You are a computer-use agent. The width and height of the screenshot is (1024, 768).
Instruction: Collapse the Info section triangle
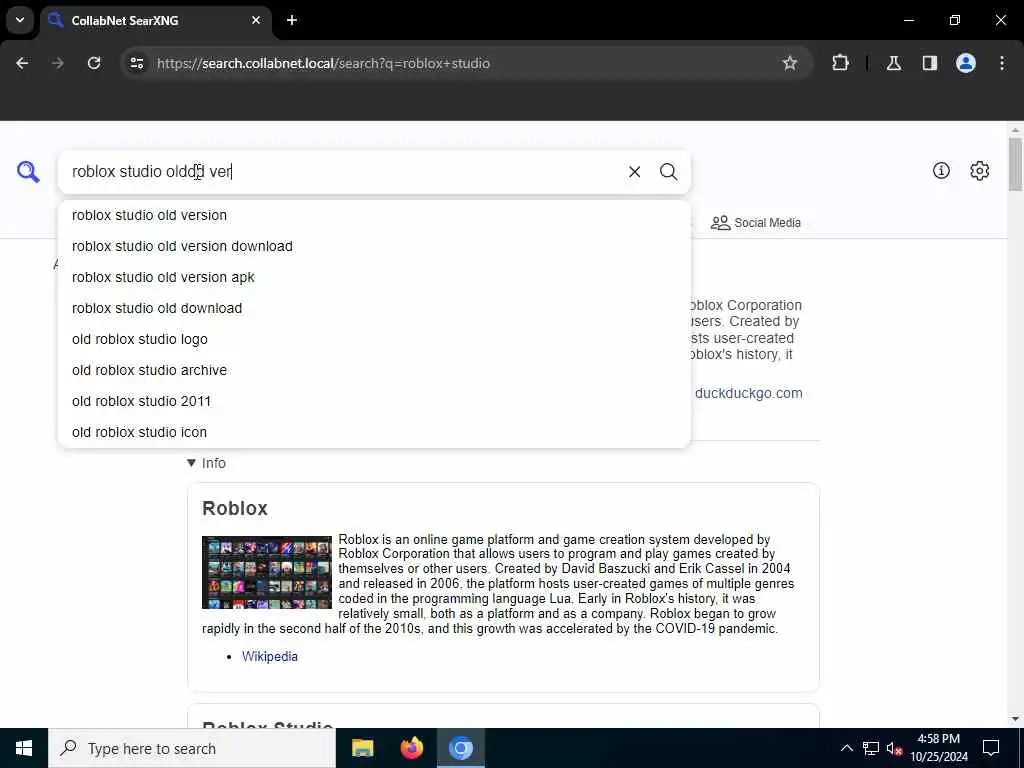(x=191, y=463)
